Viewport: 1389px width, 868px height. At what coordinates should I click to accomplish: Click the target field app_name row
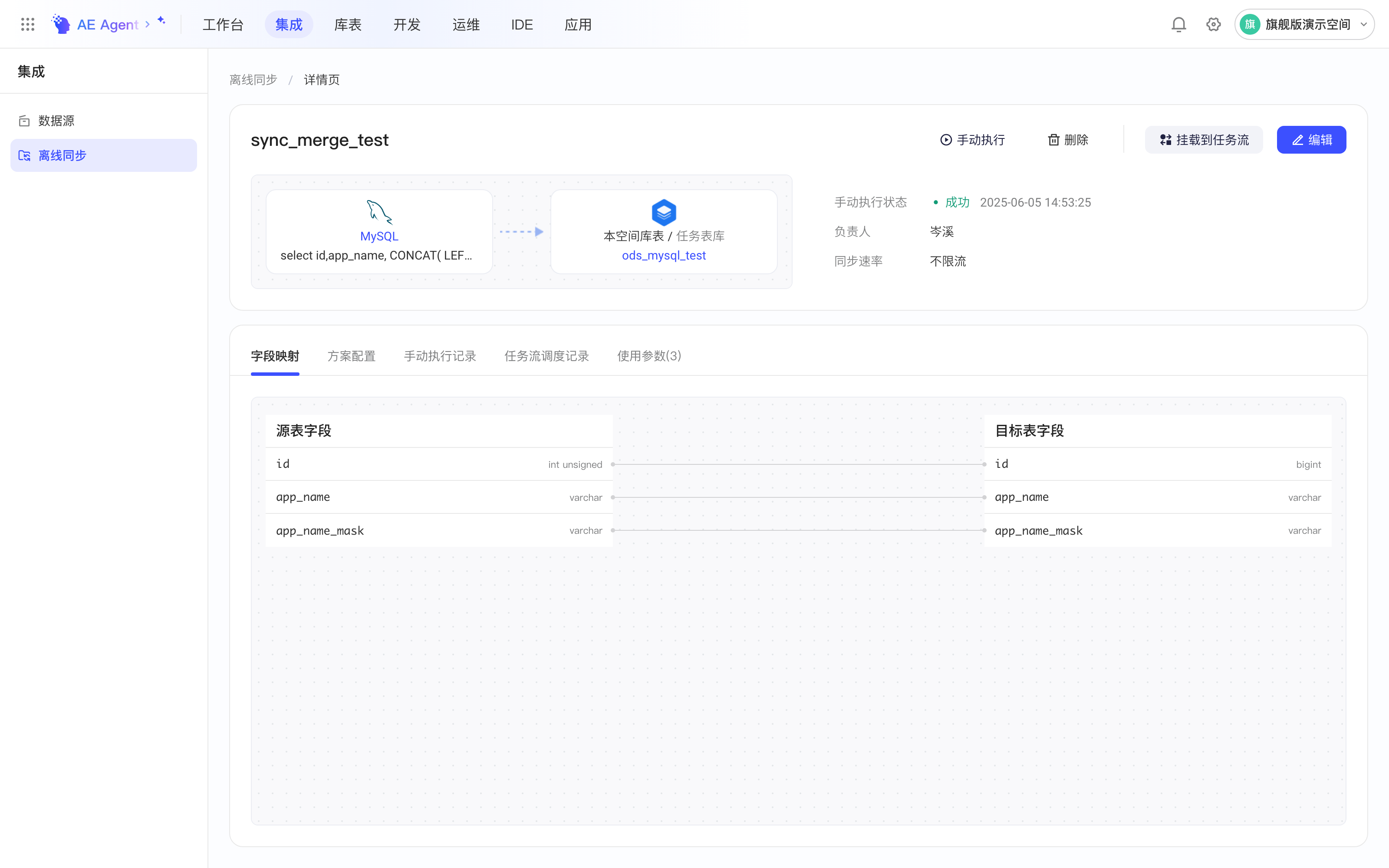coord(1158,497)
